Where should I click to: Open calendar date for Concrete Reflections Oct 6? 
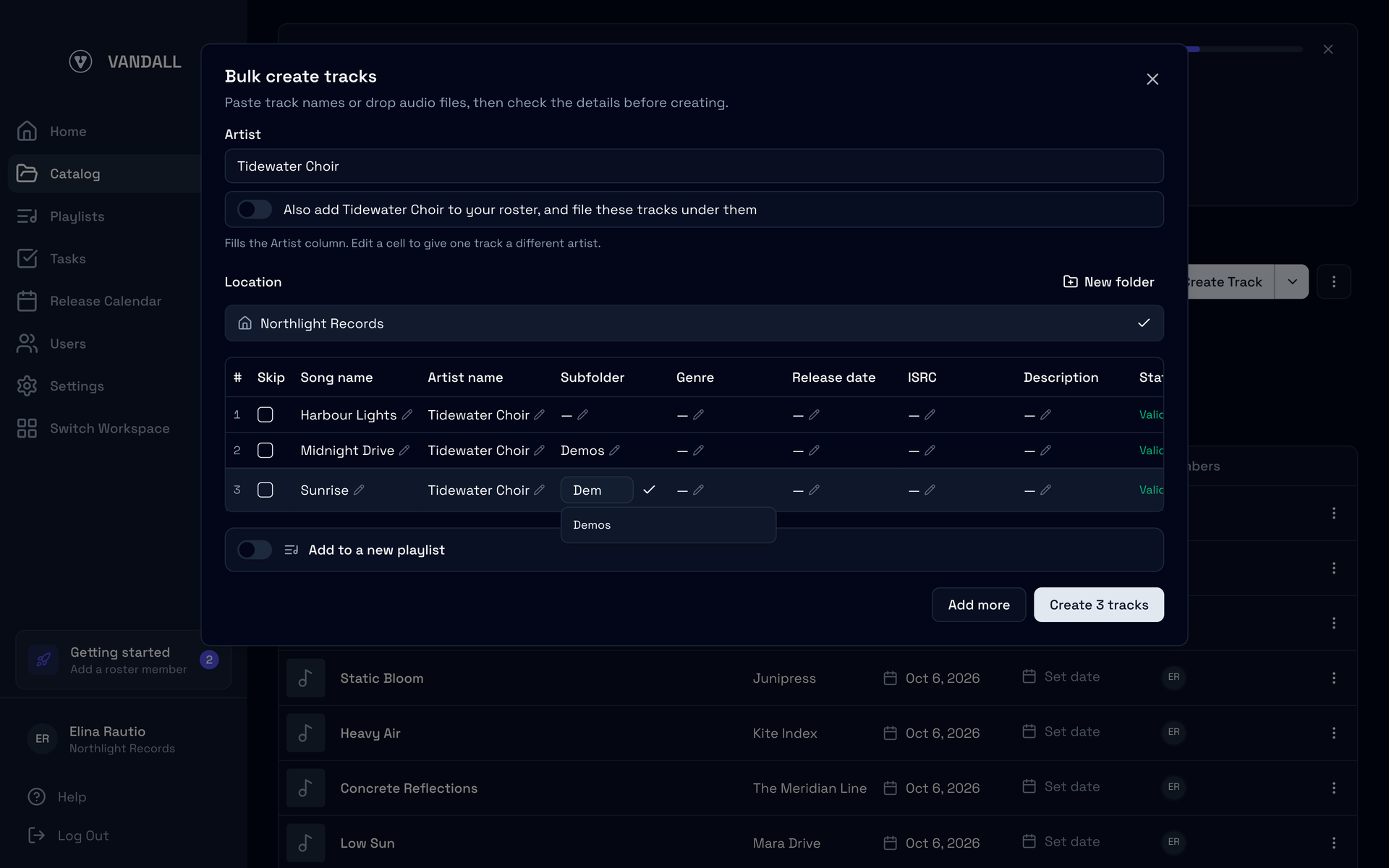pos(932,788)
